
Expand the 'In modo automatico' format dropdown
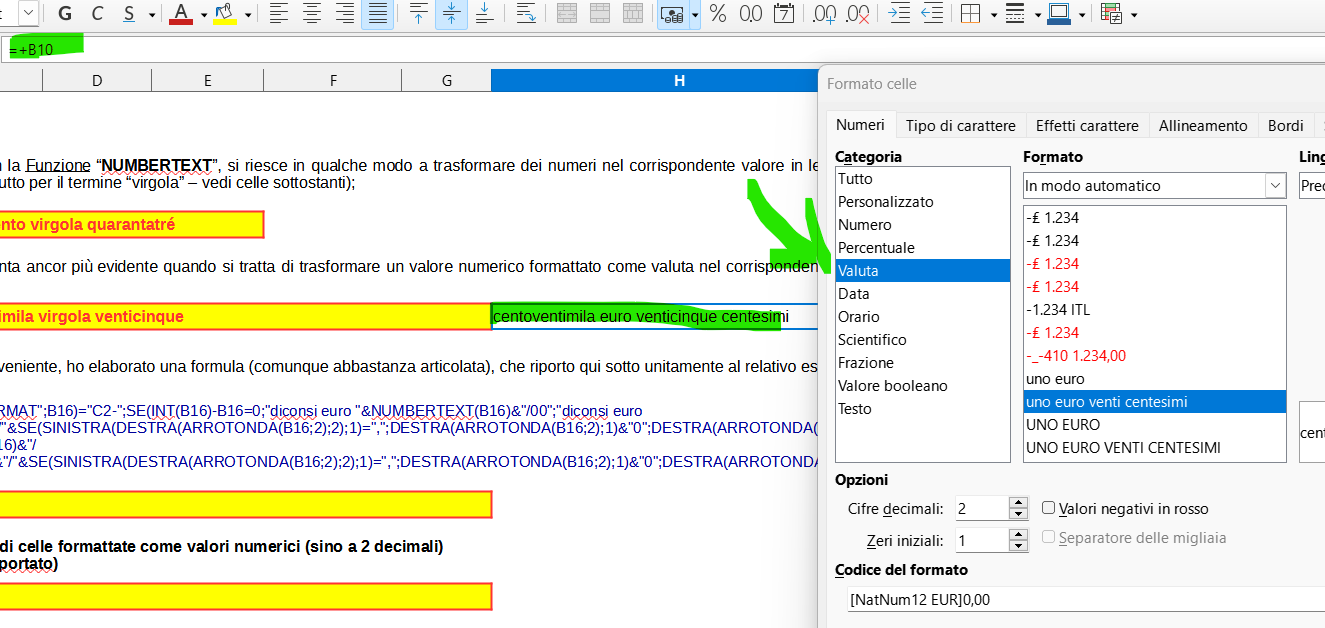click(x=1274, y=186)
